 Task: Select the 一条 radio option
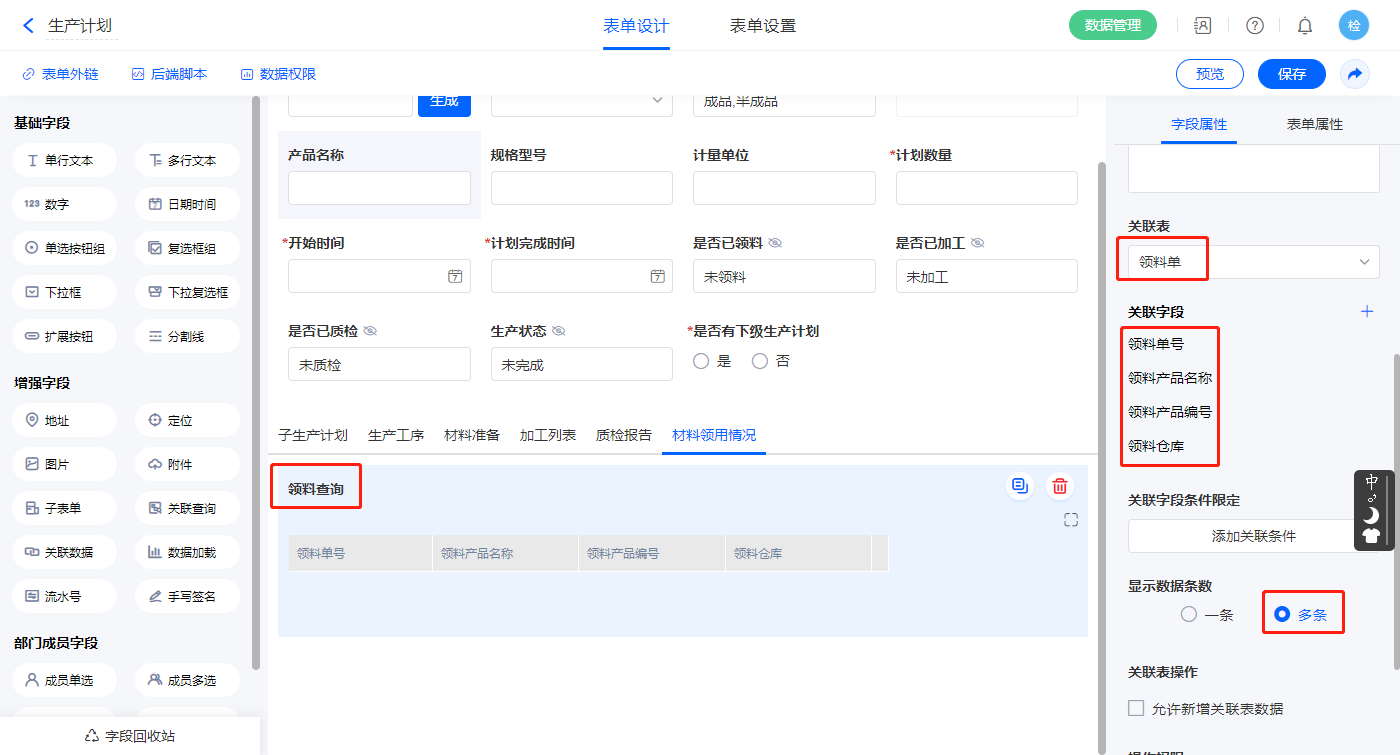point(1189,615)
